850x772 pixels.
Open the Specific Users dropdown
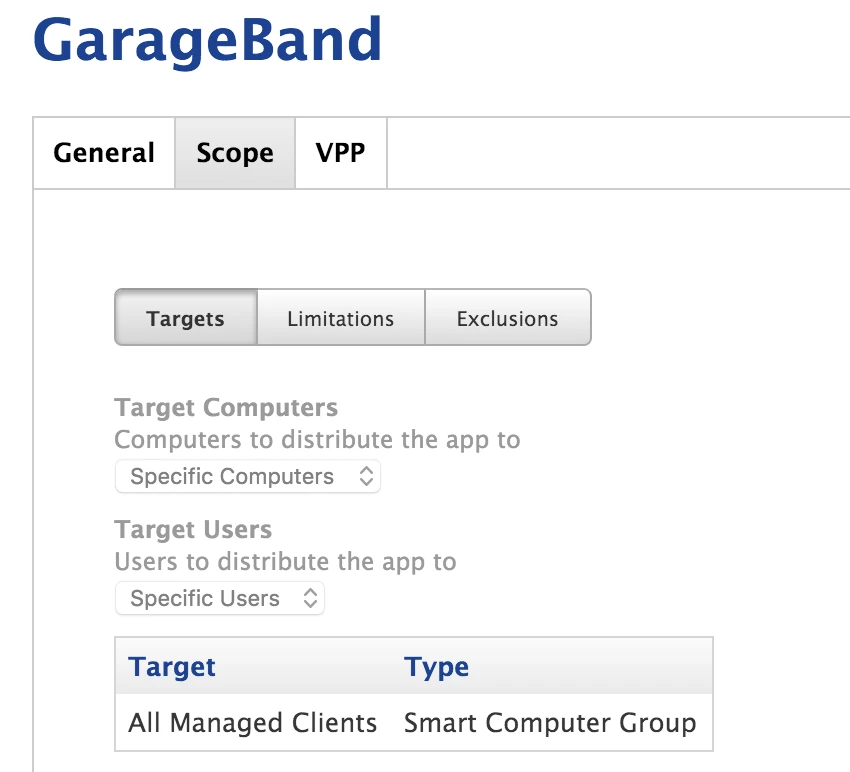(220, 599)
